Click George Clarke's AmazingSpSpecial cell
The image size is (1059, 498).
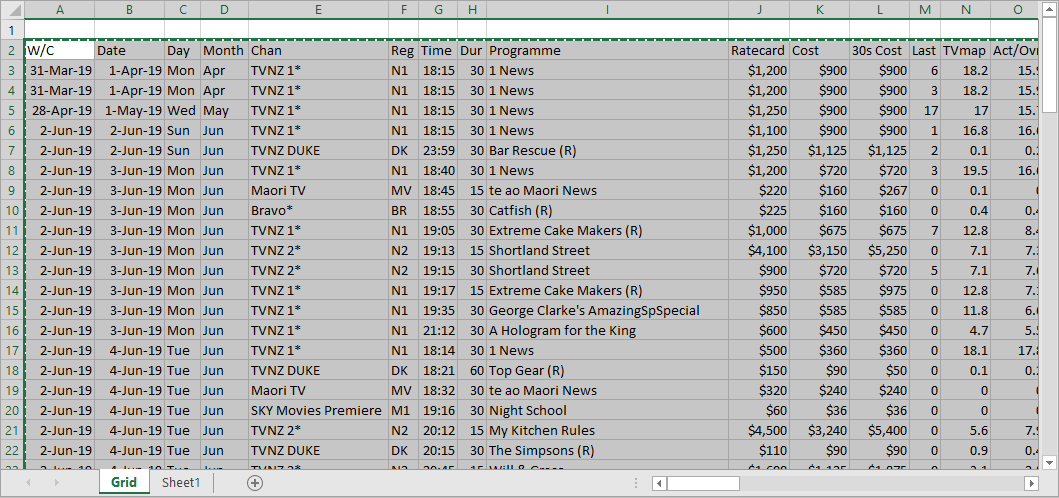[x=607, y=310]
